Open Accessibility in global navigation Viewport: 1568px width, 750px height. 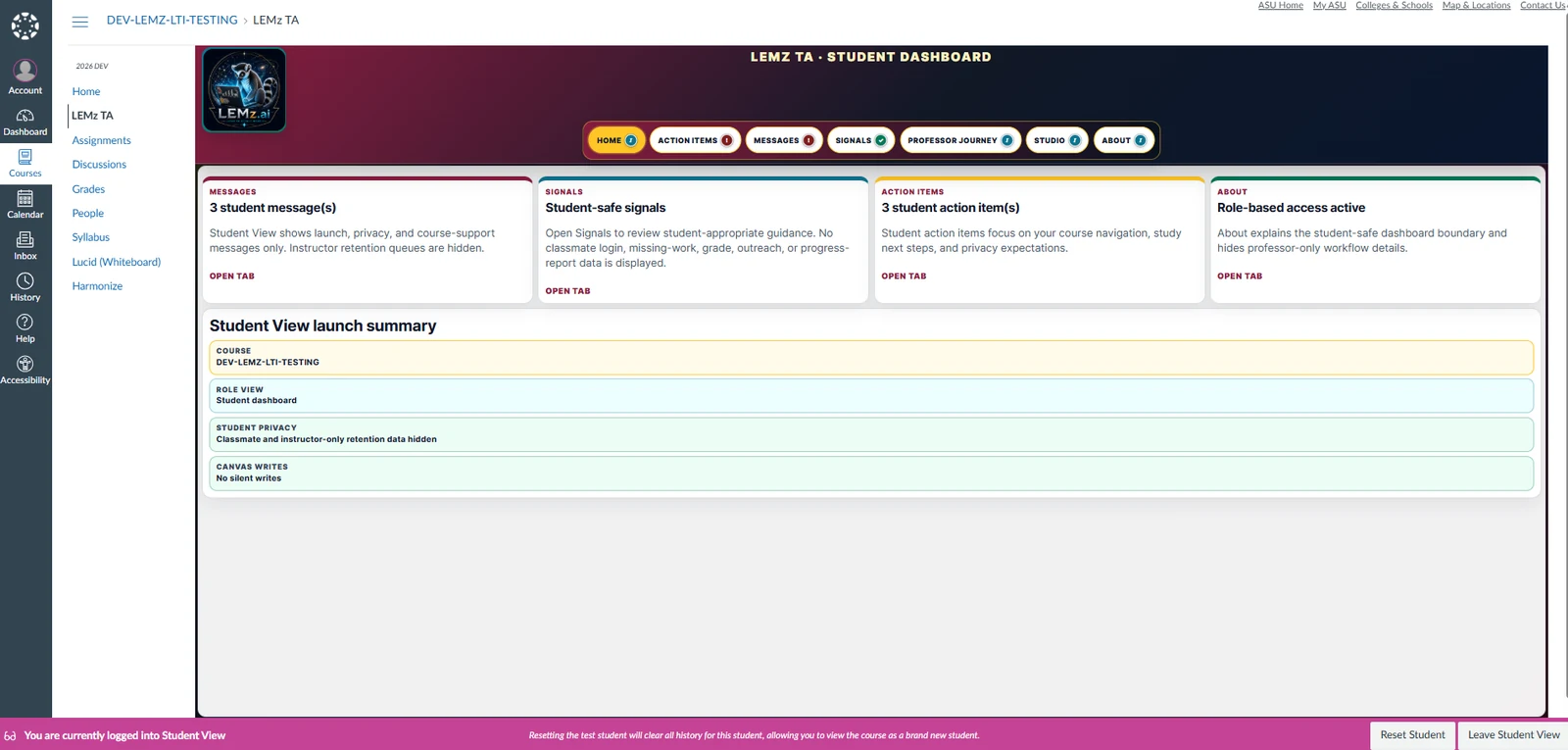[25, 371]
